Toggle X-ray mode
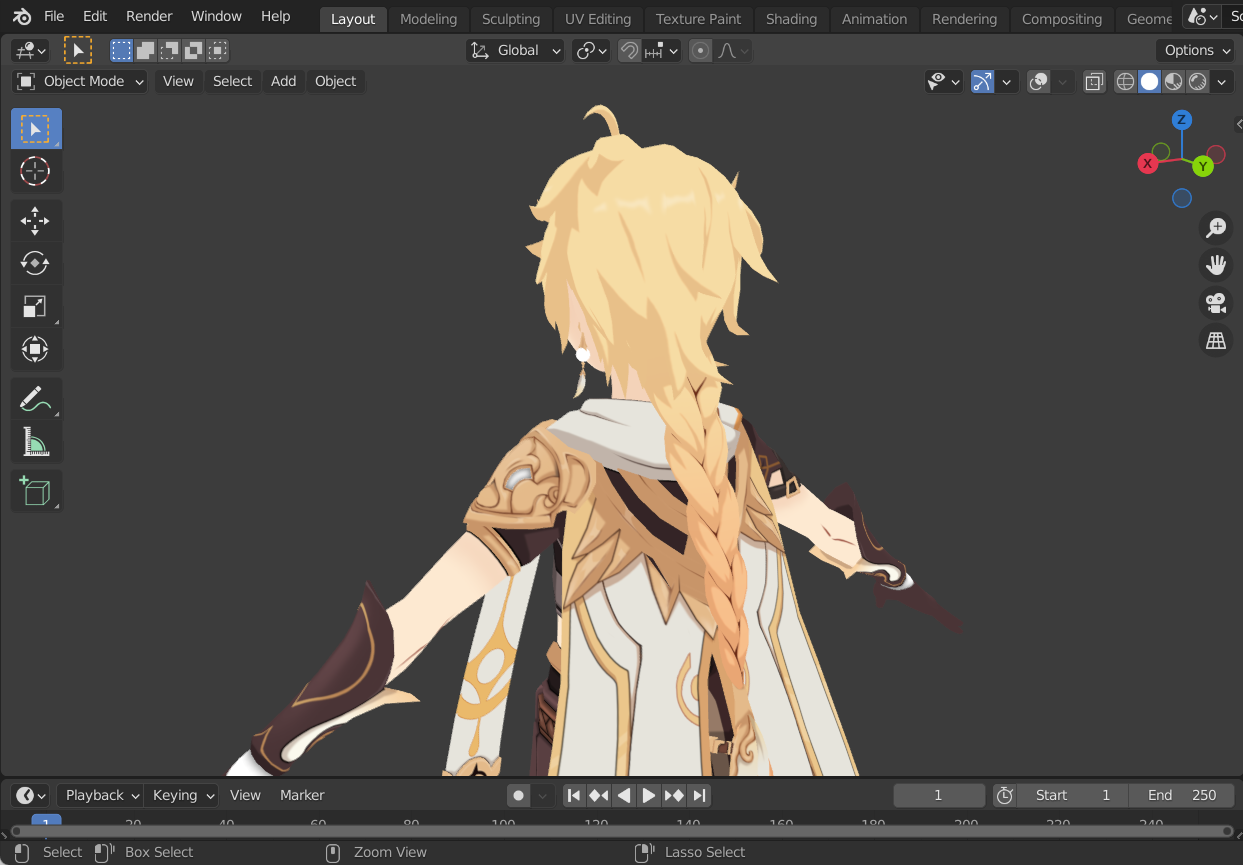Screen dimensions: 1243x865 point(1094,81)
